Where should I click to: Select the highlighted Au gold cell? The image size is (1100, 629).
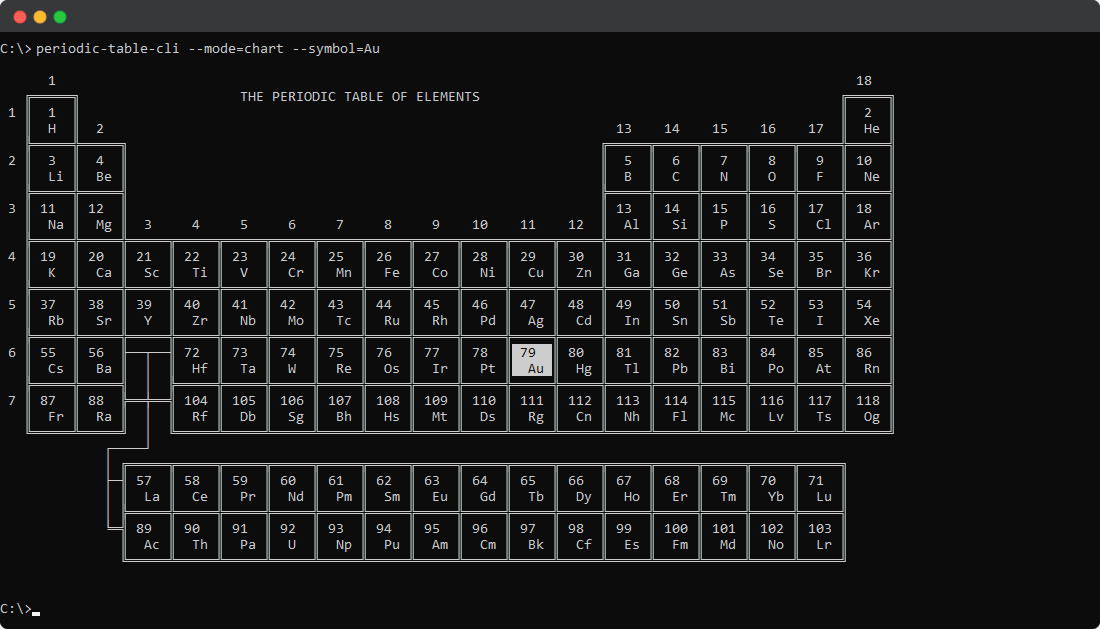click(x=533, y=361)
